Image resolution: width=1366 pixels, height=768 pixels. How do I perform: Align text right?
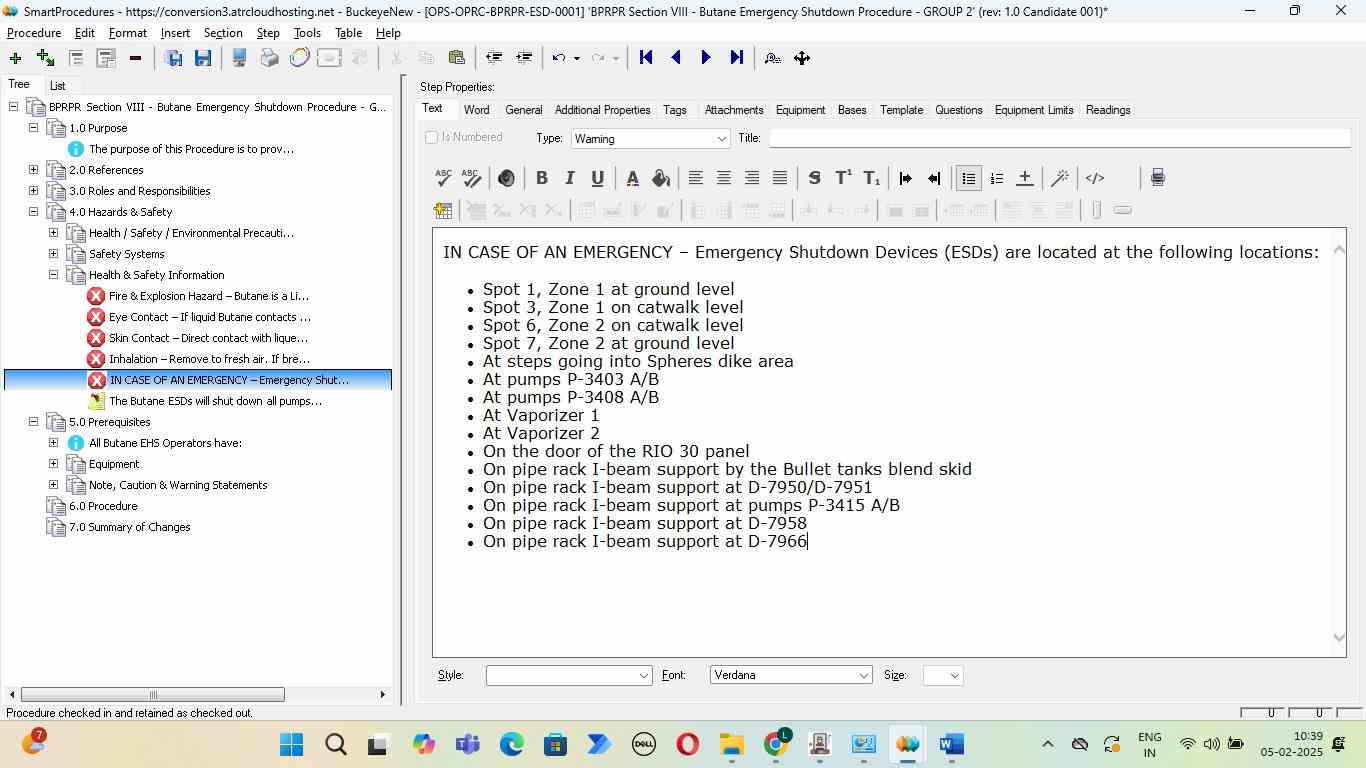[x=752, y=178]
